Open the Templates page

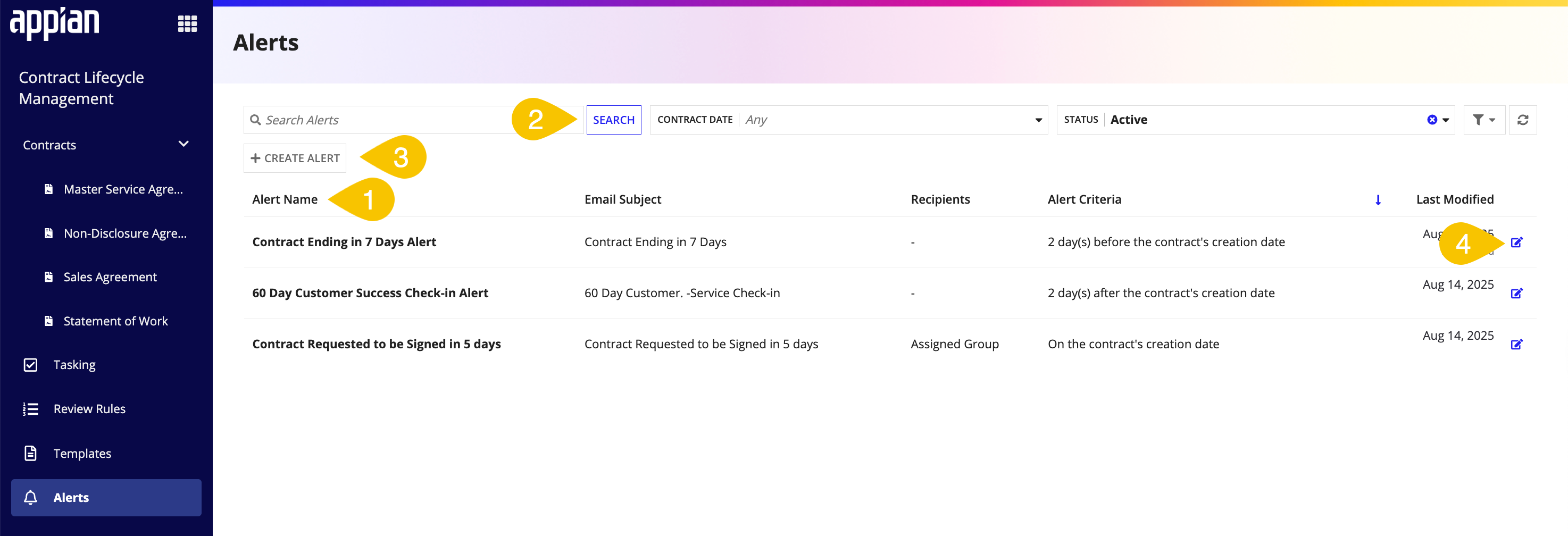click(82, 453)
